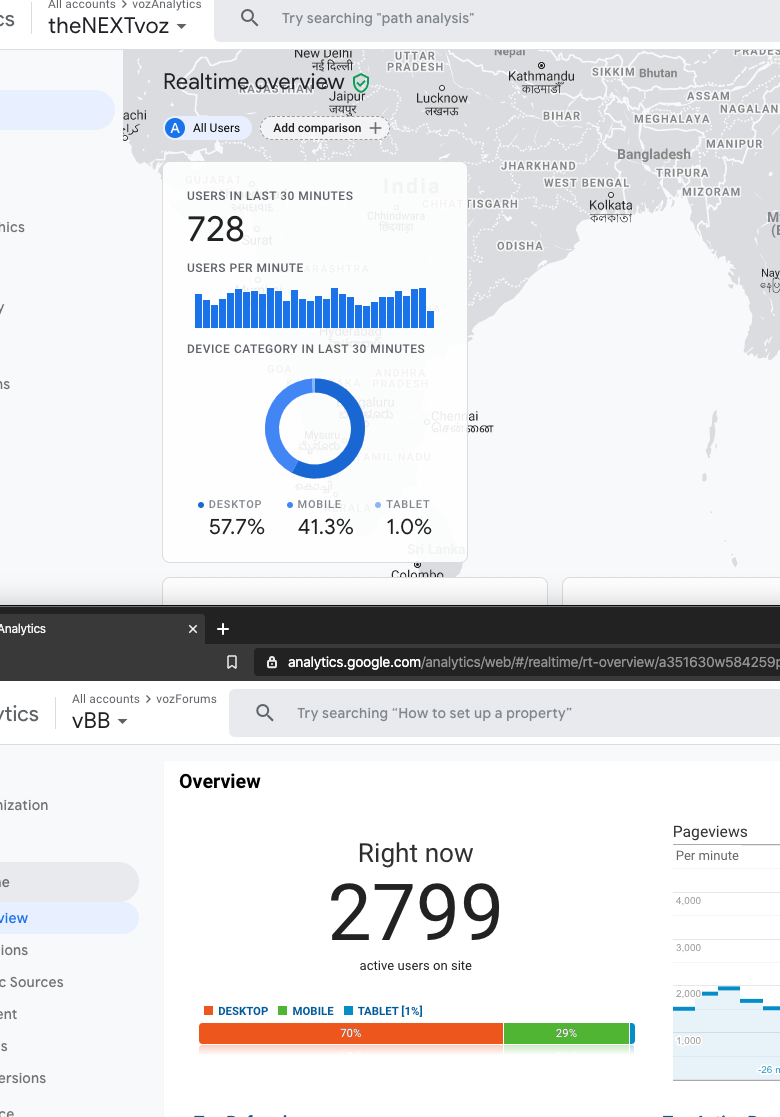This screenshot has height=1117, width=780.
Task: Click blue TABLET [1%] legend swatch
Action: tap(348, 1010)
